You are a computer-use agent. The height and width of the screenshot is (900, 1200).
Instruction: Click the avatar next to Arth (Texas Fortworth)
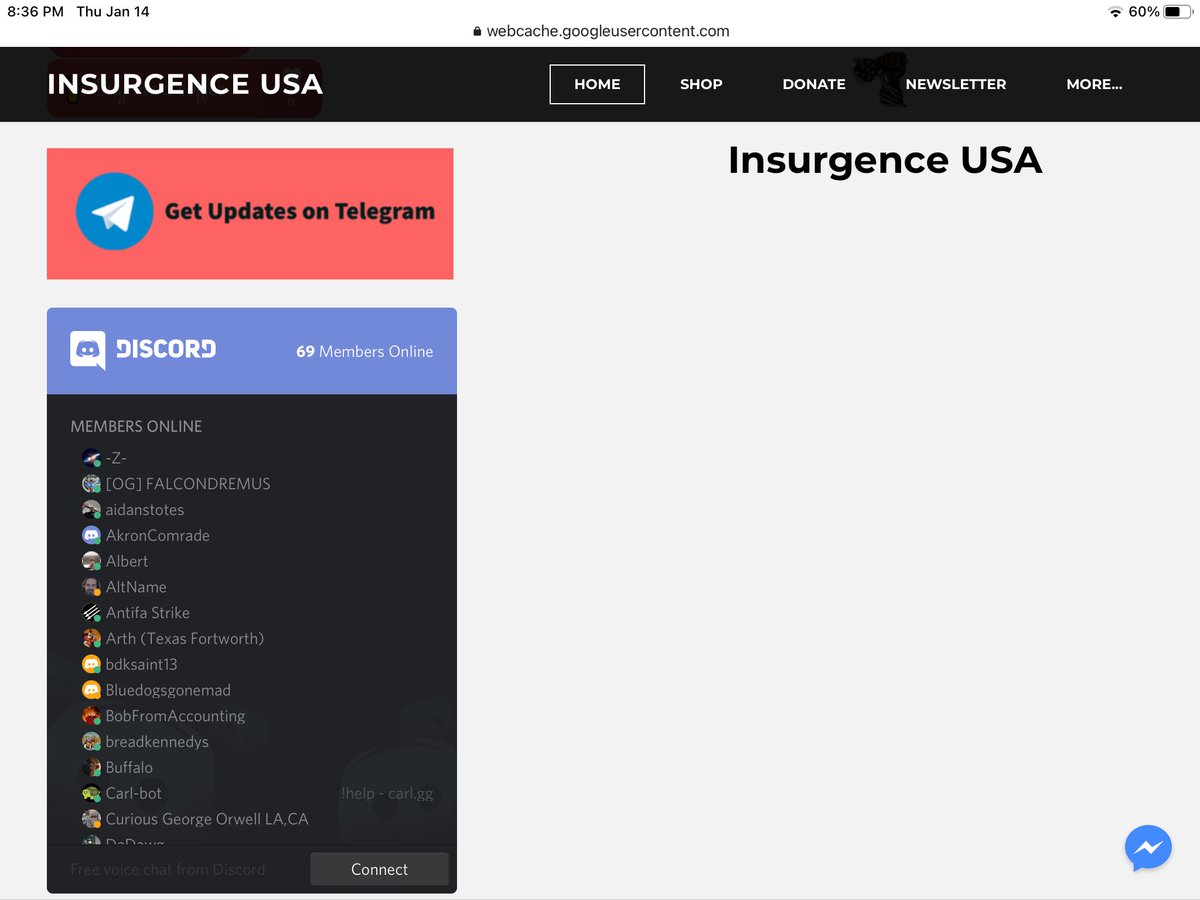click(91, 638)
